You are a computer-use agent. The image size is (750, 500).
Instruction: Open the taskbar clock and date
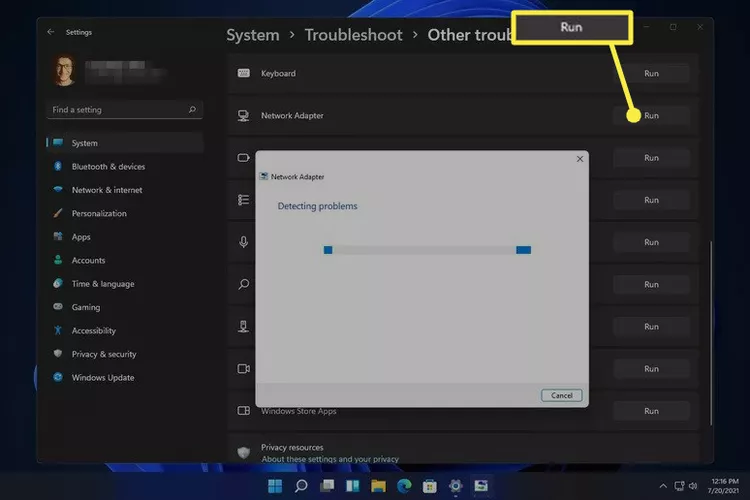tap(724, 486)
